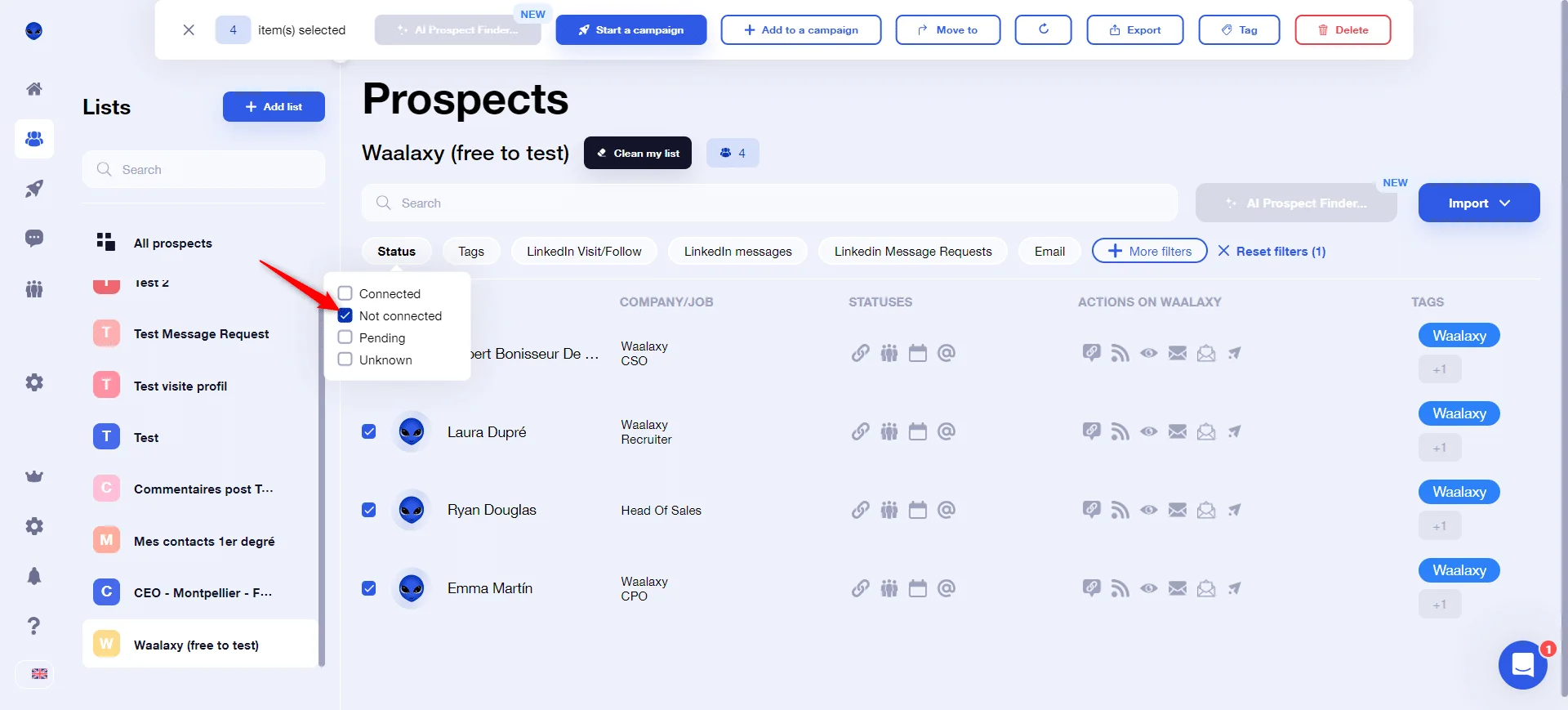Open the crown upgrade icon in sidebar
1568x710 pixels.
click(34, 476)
